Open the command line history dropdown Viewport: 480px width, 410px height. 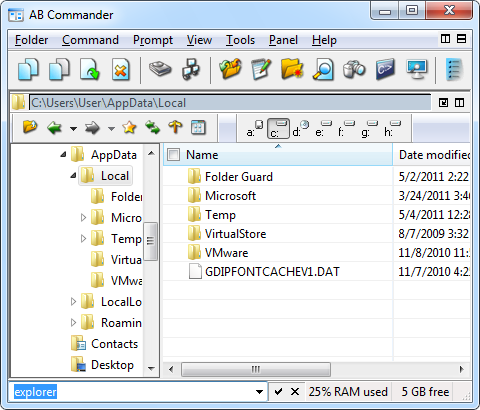(259, 392)
